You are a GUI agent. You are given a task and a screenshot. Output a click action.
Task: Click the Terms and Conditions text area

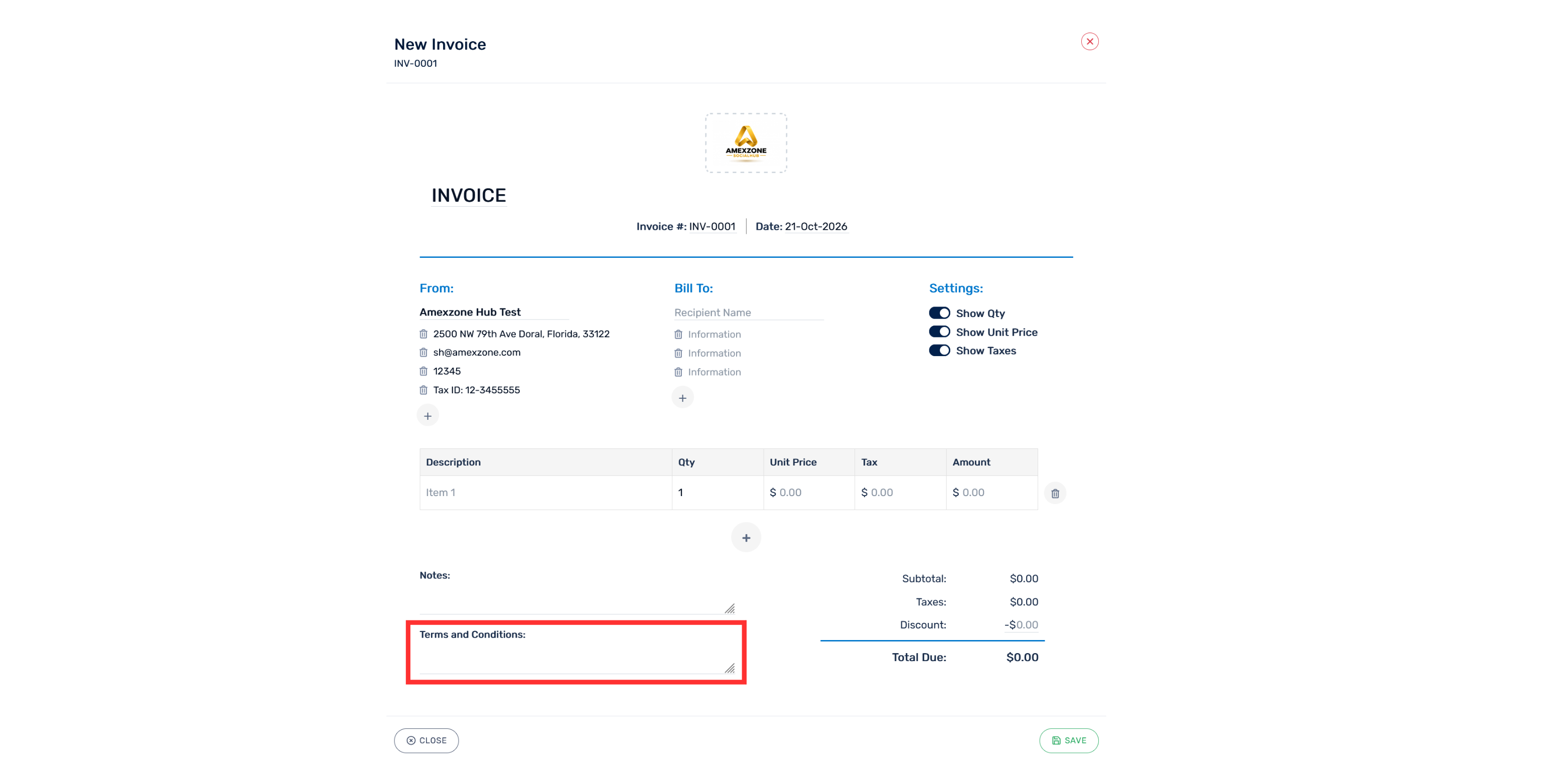click(577, 658)
